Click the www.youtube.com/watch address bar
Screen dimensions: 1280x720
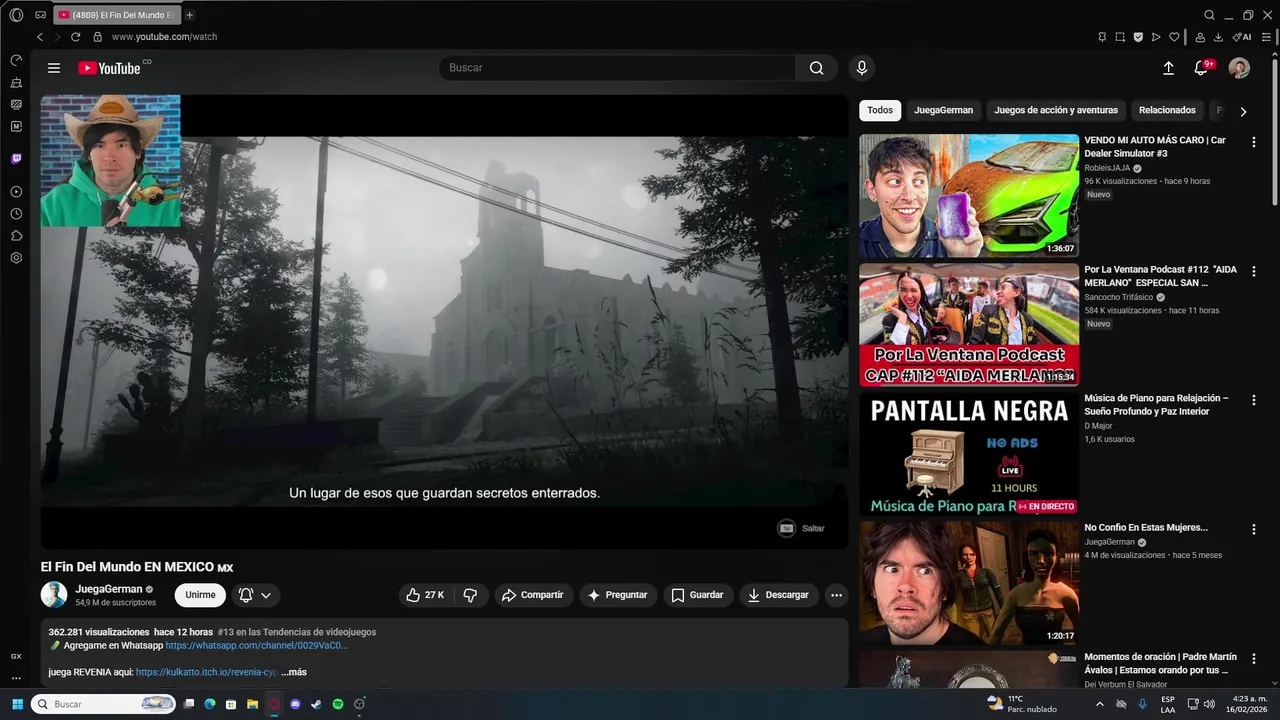coord(164,37)
